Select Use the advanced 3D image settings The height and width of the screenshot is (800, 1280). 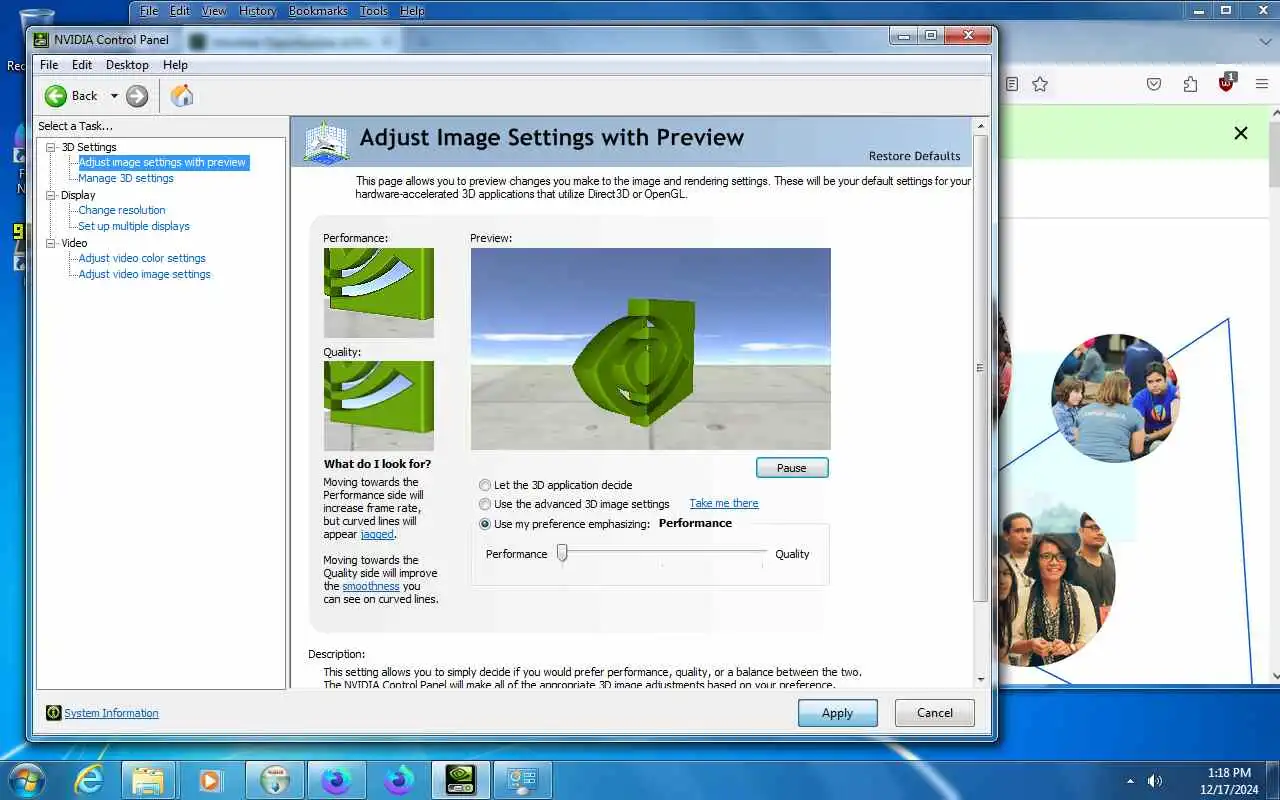(485, 504)
